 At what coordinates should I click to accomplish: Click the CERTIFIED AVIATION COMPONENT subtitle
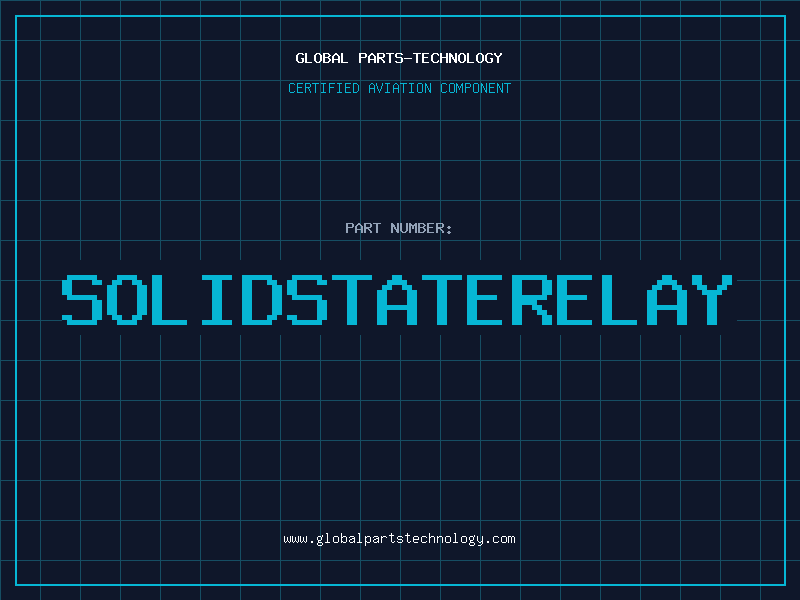[399, 88]
